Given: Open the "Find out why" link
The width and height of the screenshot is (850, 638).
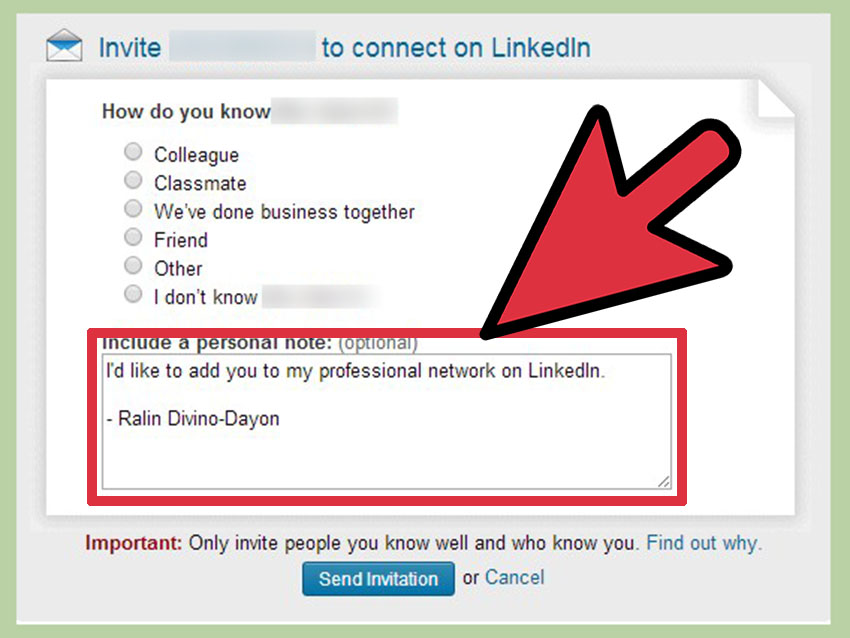Looking at the screenshot, I should (x=703, y=543).
